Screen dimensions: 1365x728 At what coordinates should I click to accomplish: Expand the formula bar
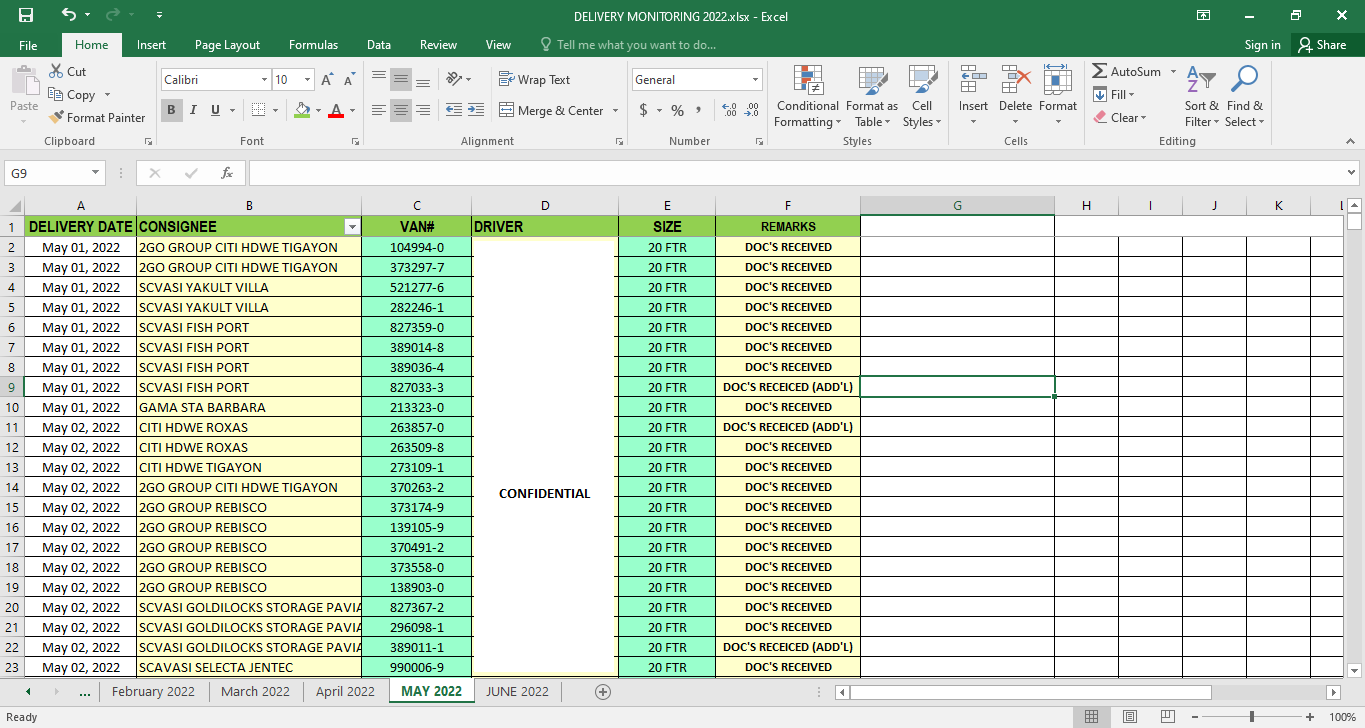(1351, 173)
